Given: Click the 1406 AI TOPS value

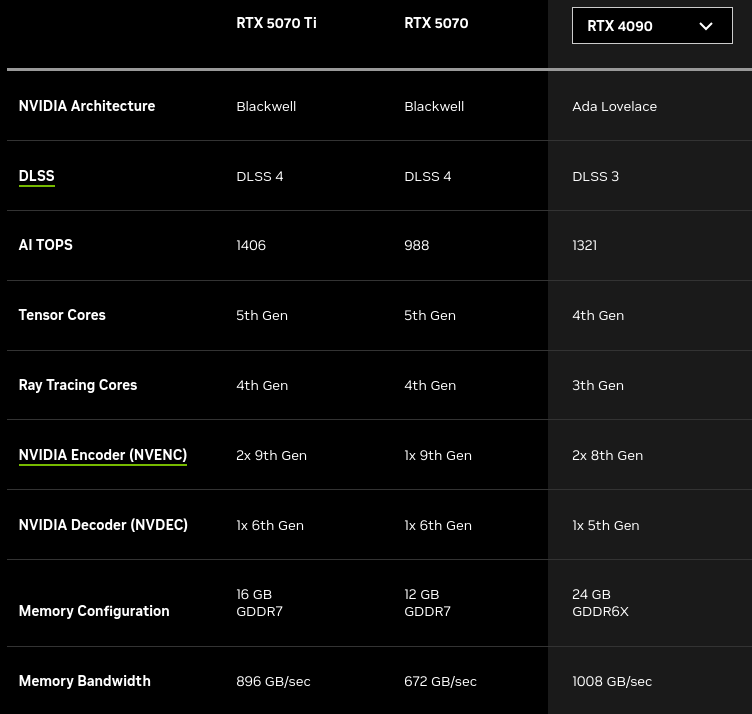Looking at the screenshot, I should pos(251,246).
